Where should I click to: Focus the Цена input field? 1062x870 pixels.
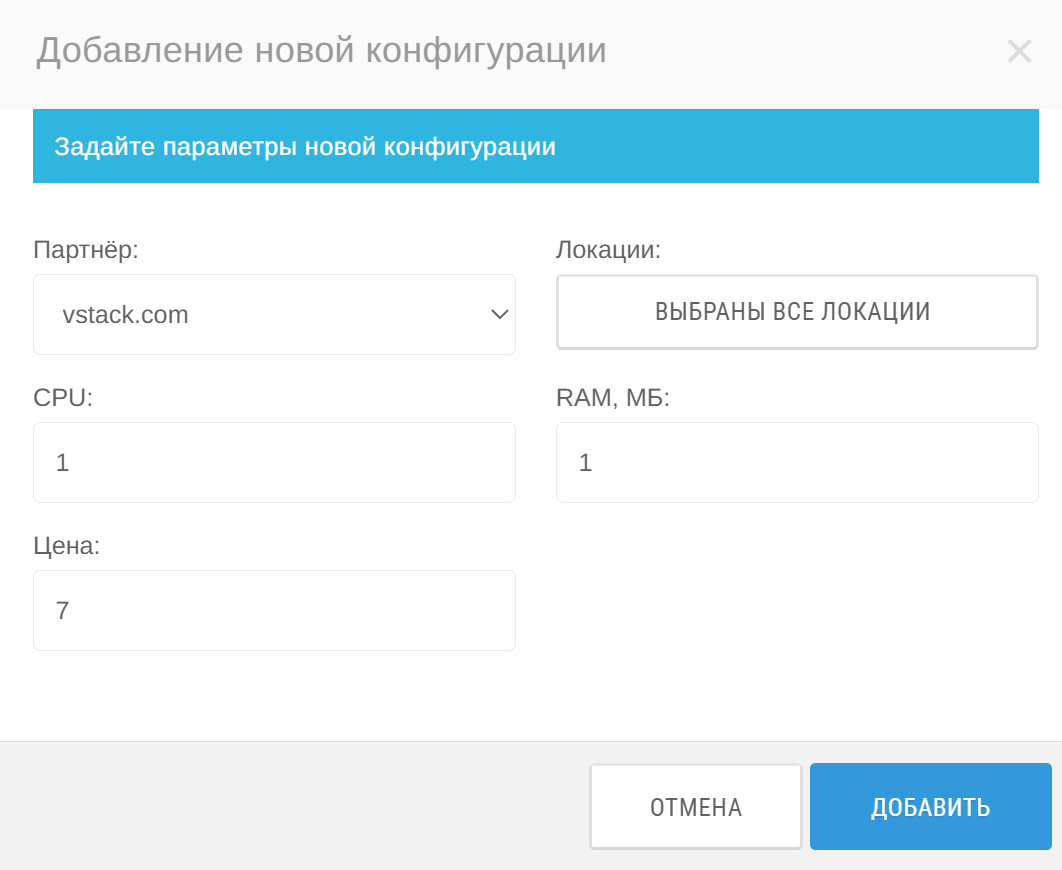(x=274, y=611)
